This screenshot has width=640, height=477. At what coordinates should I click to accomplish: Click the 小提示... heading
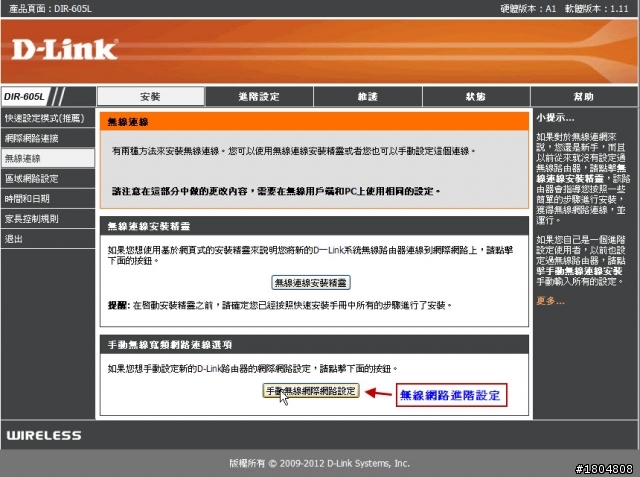(555, 118)
